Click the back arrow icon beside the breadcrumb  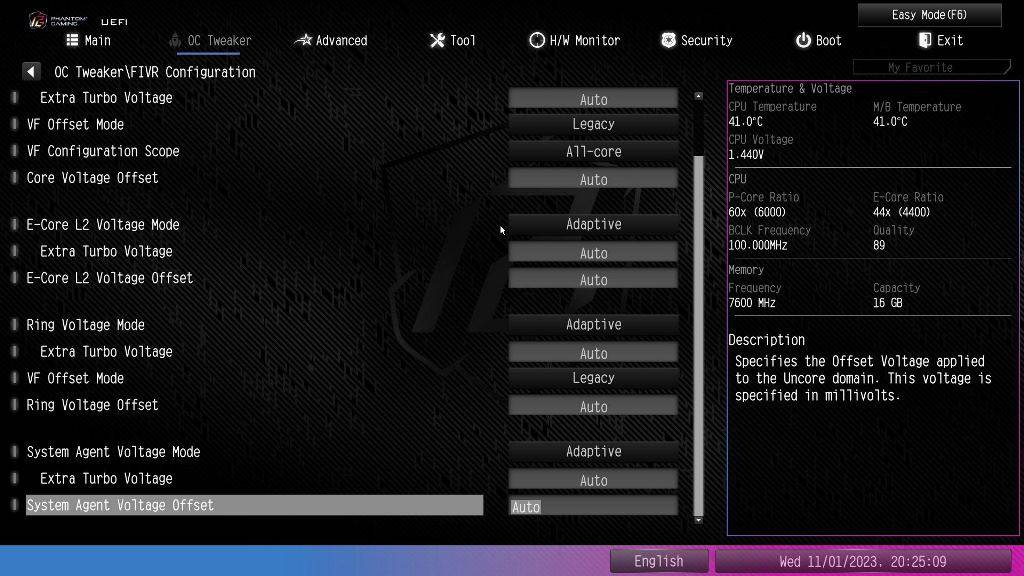click(x=31, y=72)
